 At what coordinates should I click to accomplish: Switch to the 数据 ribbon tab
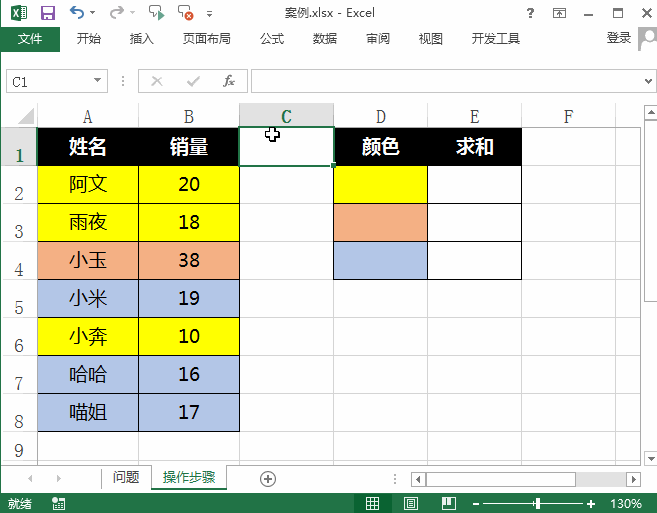click(x=325, y=39)
